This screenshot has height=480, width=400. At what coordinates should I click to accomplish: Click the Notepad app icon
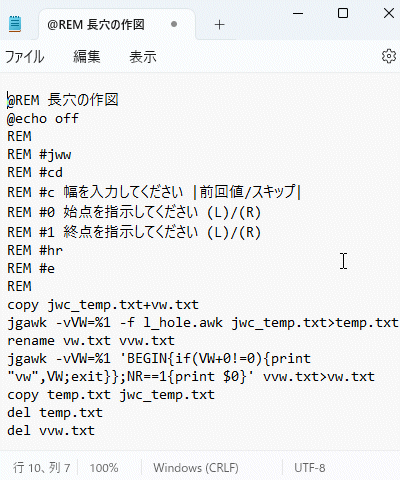pos(15,24)
